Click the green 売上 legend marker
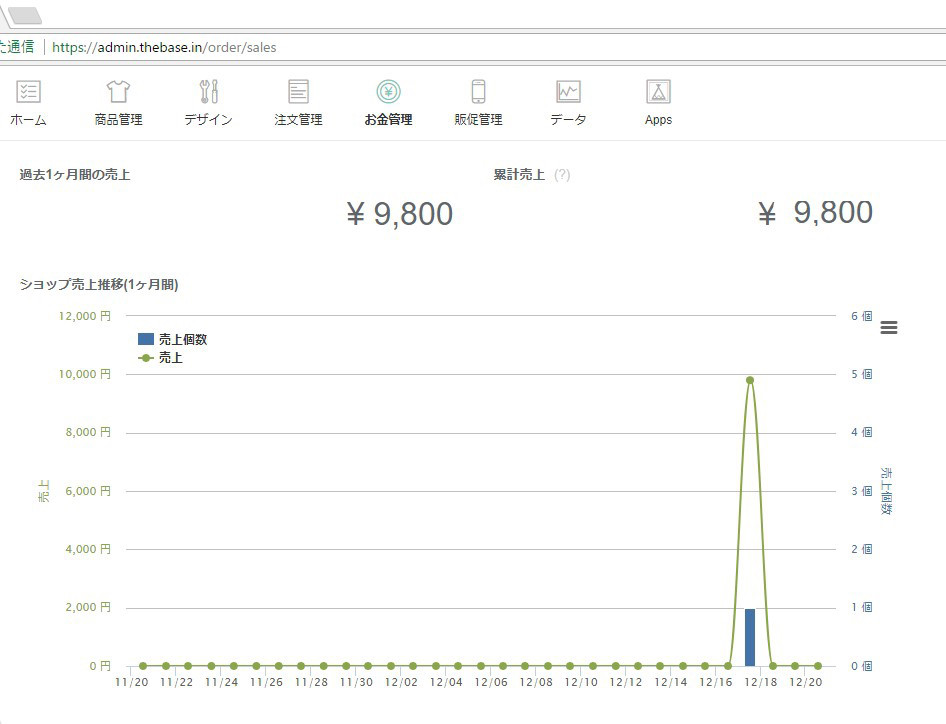946x724 pixels. point(145,358)
